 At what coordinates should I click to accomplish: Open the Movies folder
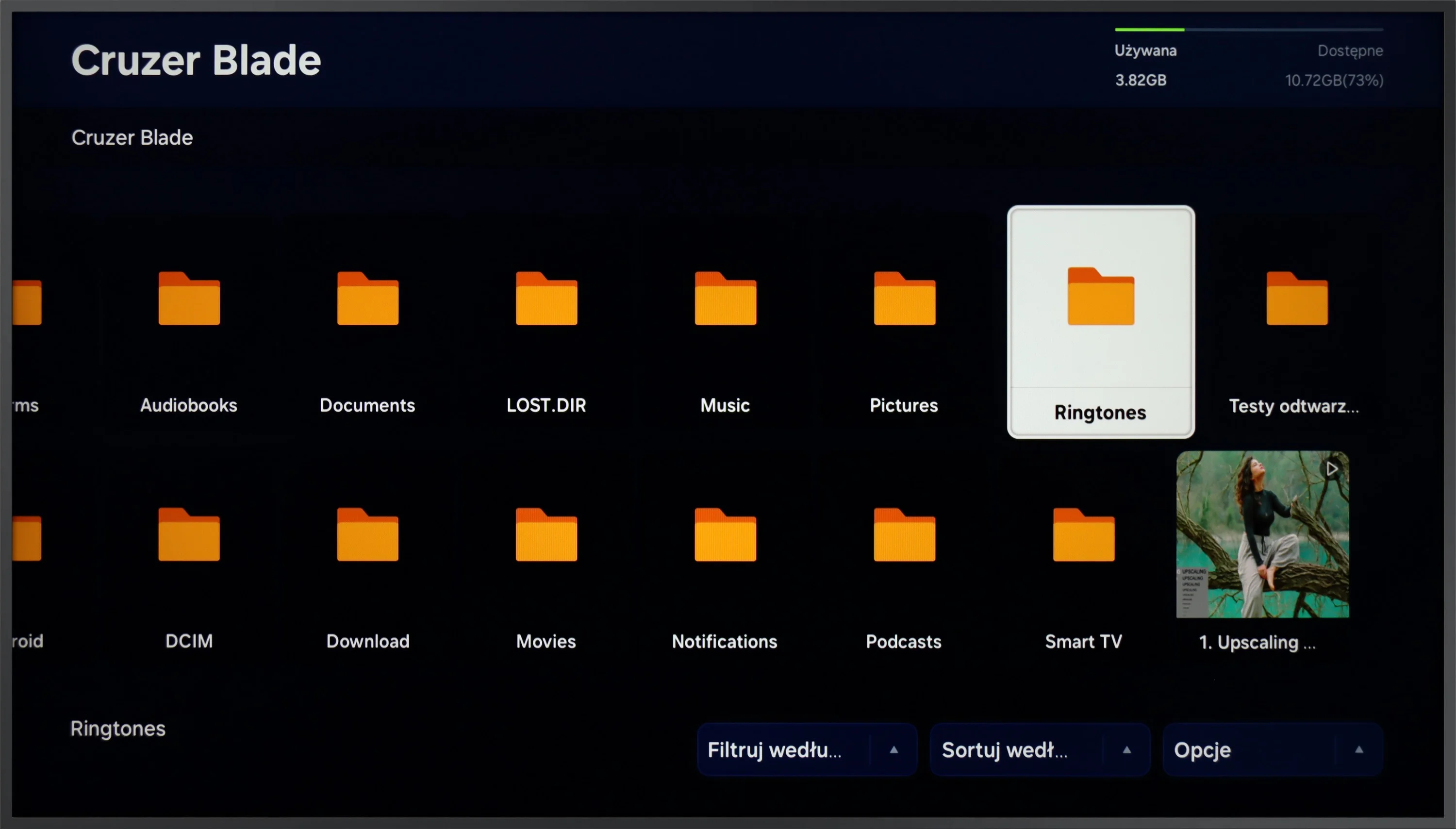546,578
